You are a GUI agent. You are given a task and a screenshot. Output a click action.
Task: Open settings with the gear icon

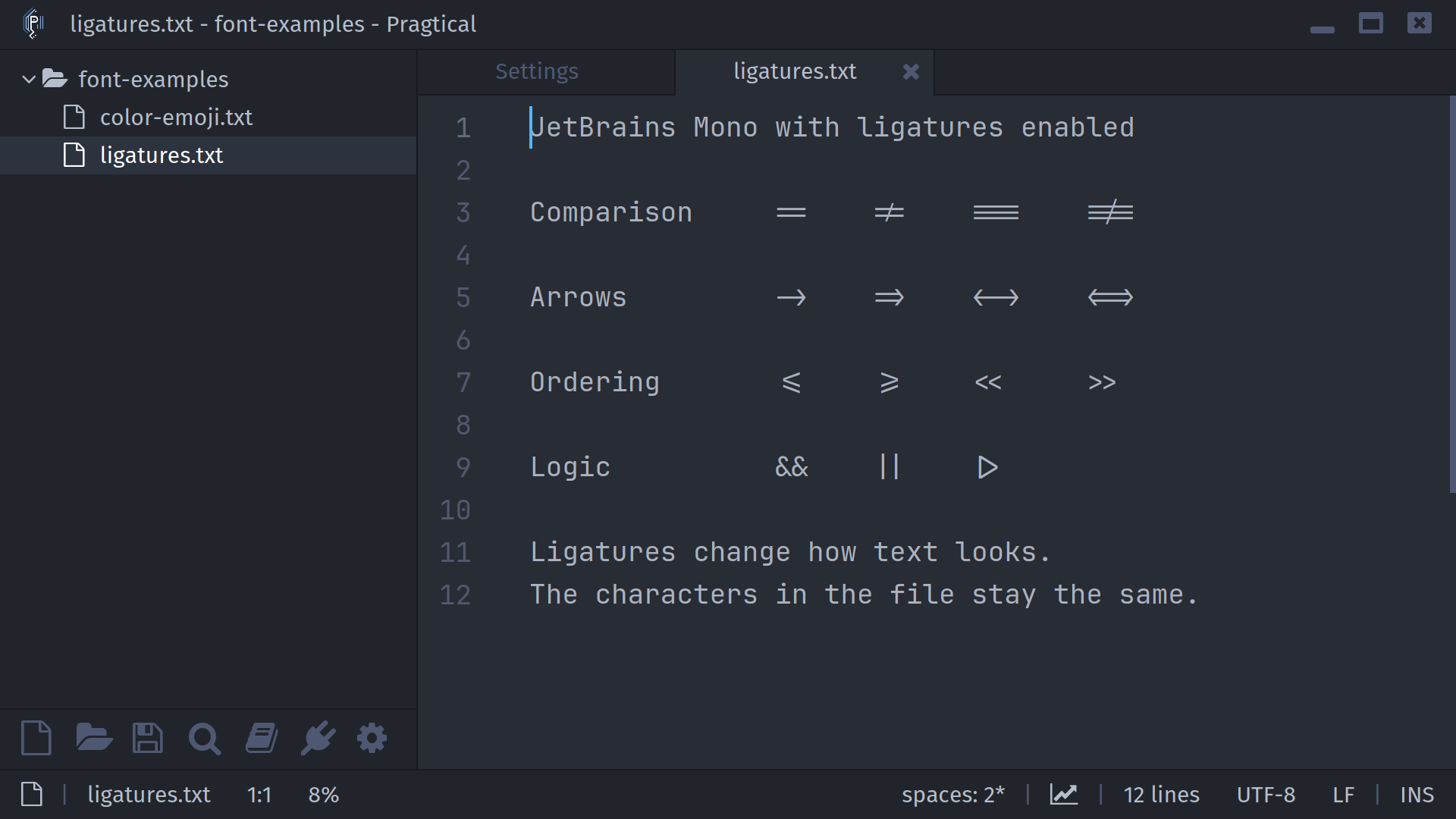click(372, 738)
